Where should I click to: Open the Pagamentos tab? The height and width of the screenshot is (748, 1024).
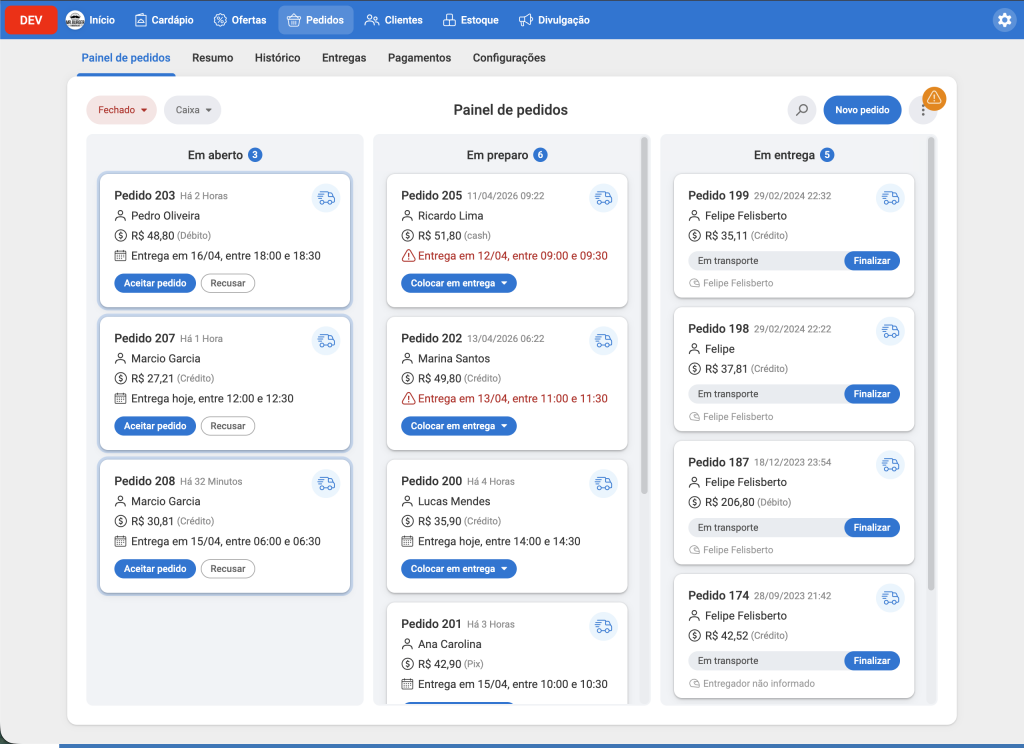tap(419, 58)
